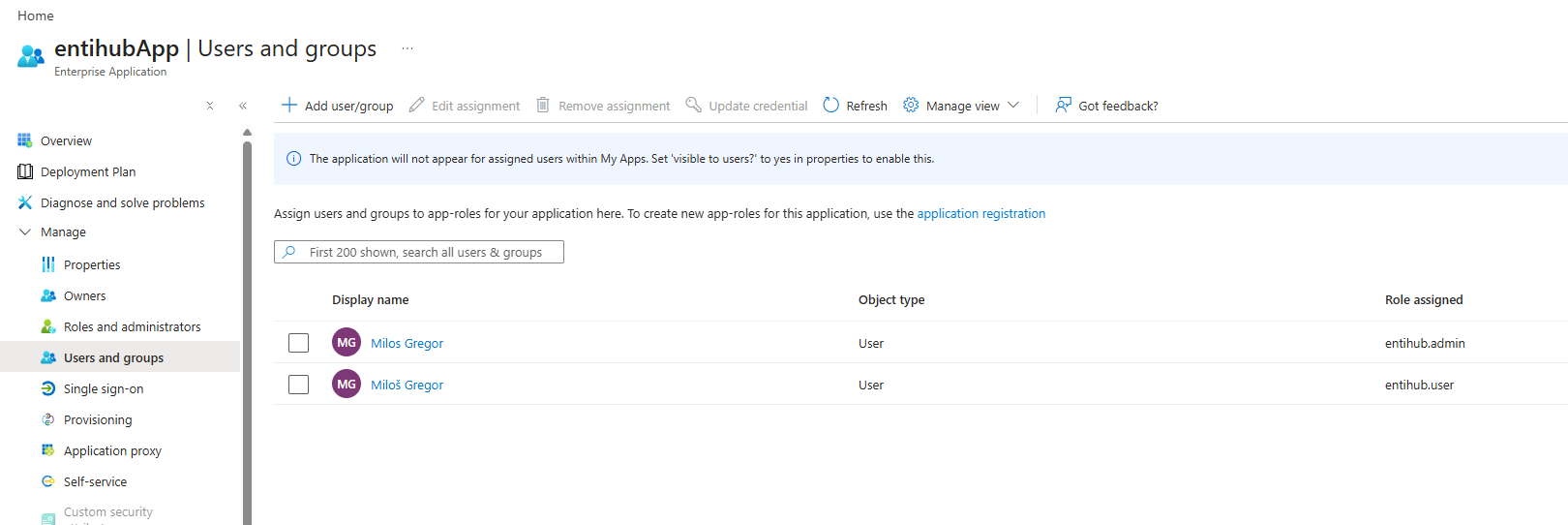Open Properties in the sidebar
This screenshot has width=1568, height=525.
[92, 264]
